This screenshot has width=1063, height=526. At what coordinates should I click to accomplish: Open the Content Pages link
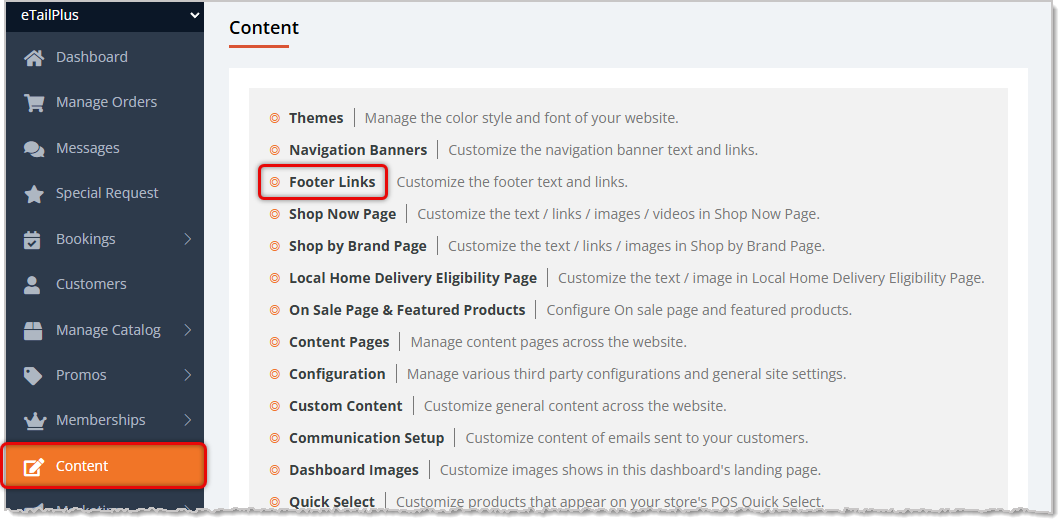coord(339,342)
